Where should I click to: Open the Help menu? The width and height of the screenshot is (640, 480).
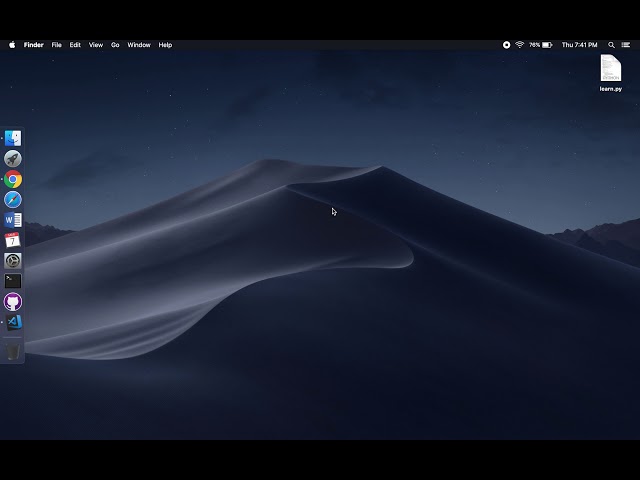[x=165, y=45]
